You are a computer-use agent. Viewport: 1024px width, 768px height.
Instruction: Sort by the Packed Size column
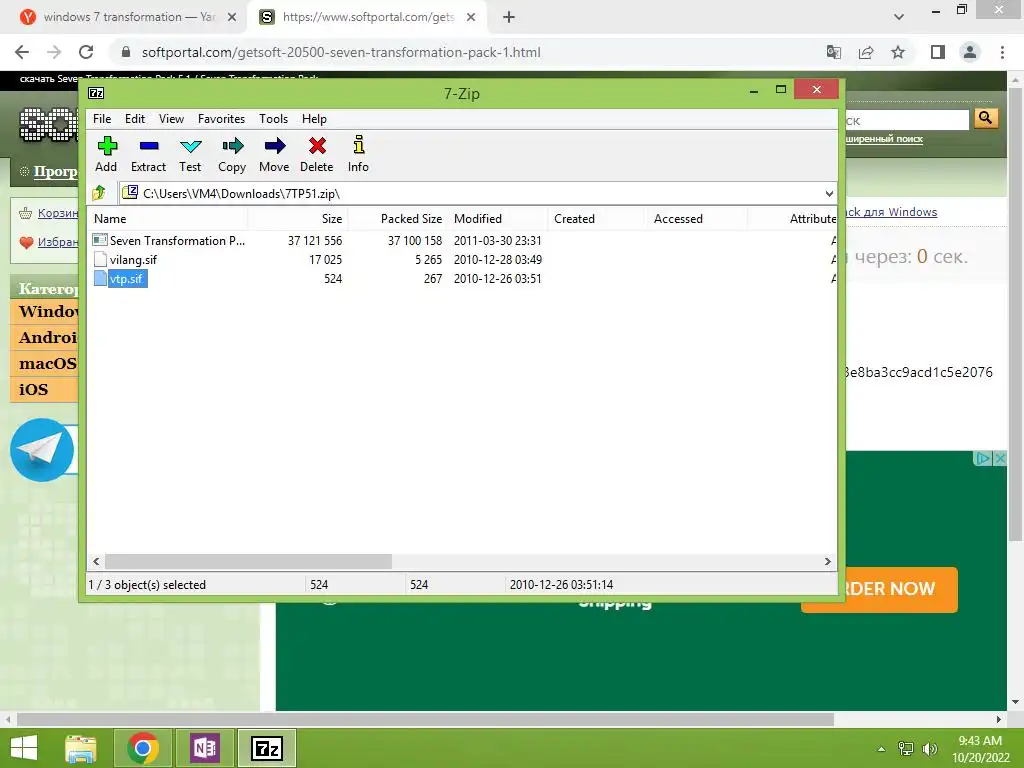pyautogui.click(x=398, y=219)
